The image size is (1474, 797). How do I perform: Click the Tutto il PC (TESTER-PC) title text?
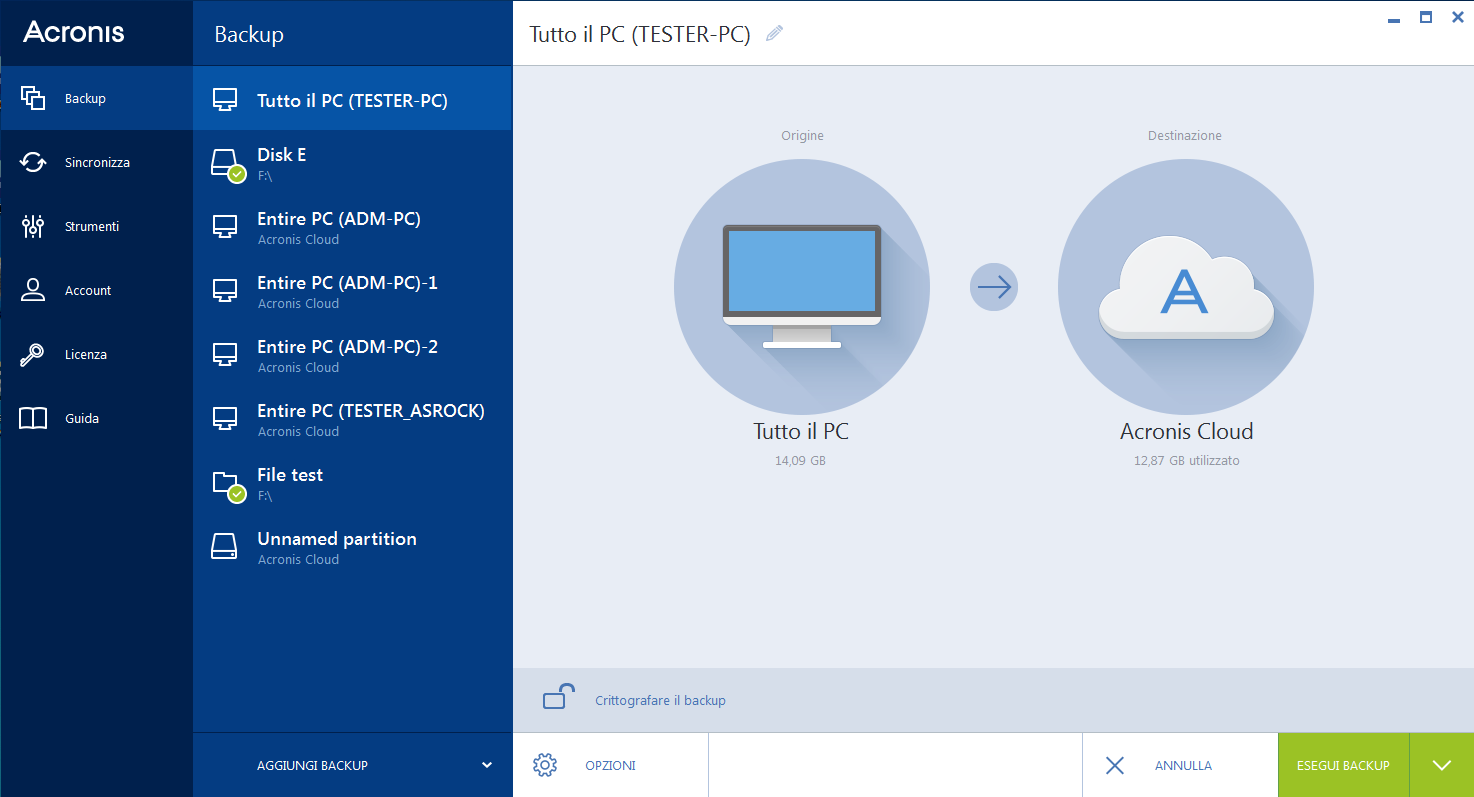pyautogui.click(x=639, y=34)
